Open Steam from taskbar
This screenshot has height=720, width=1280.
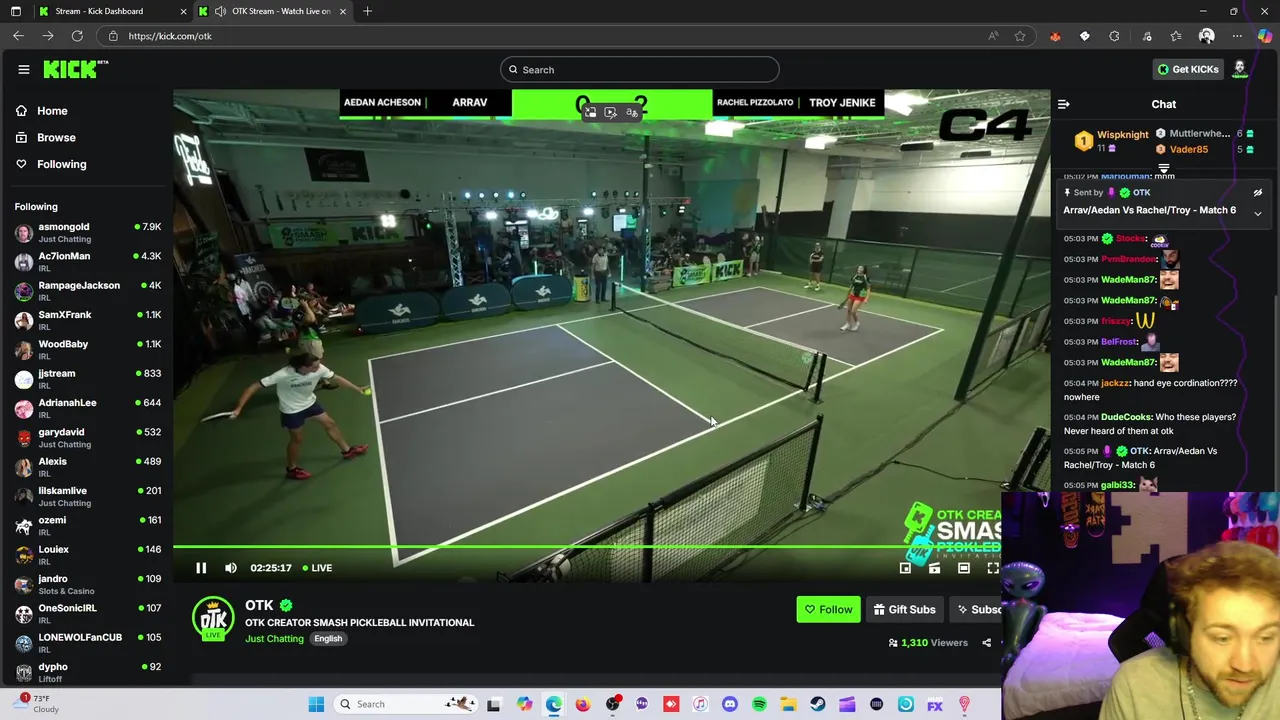(817, 704)
